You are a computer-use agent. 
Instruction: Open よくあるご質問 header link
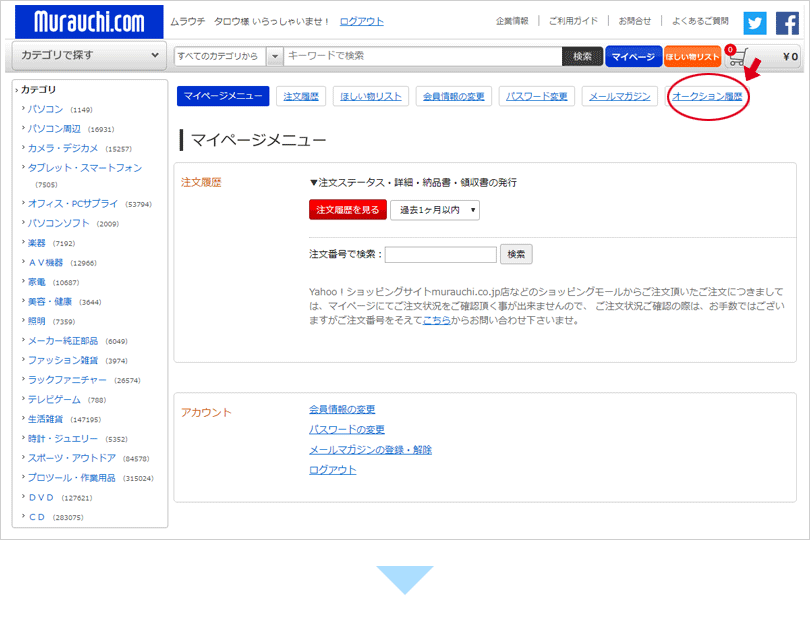pos(700,21)
